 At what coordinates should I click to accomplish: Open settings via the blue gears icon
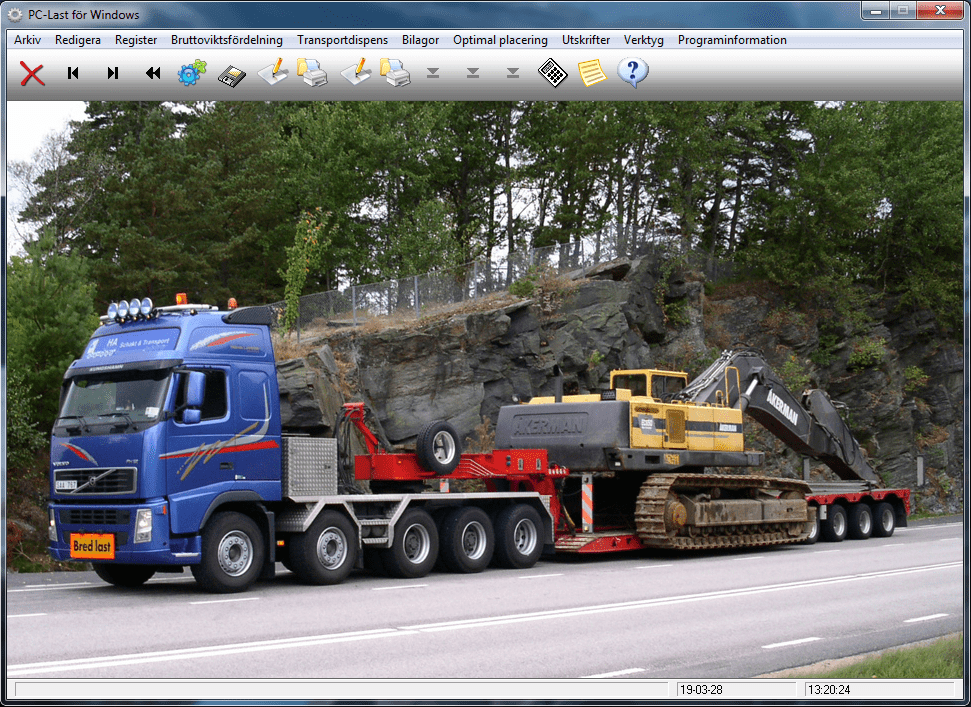click(x=192, y=72)
